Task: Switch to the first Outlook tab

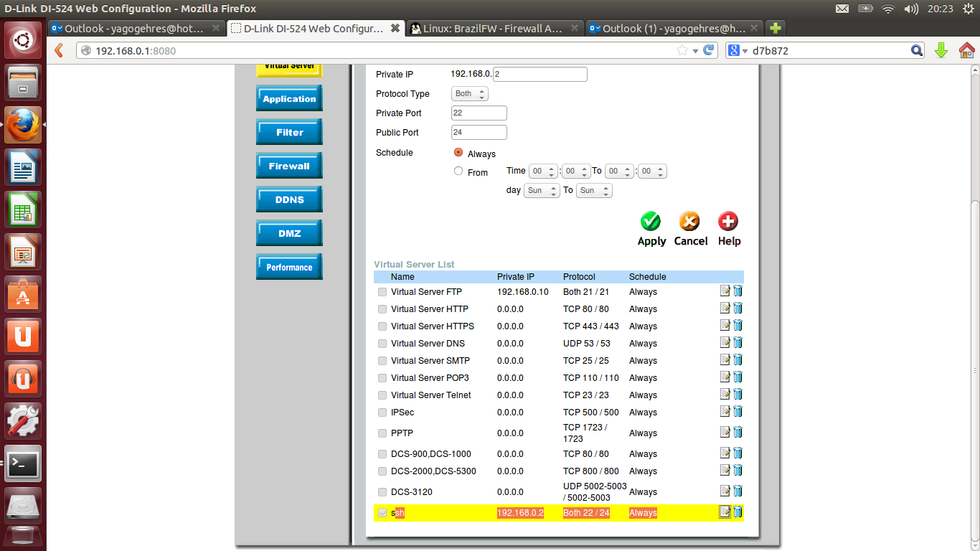Action: pos(136,28)
